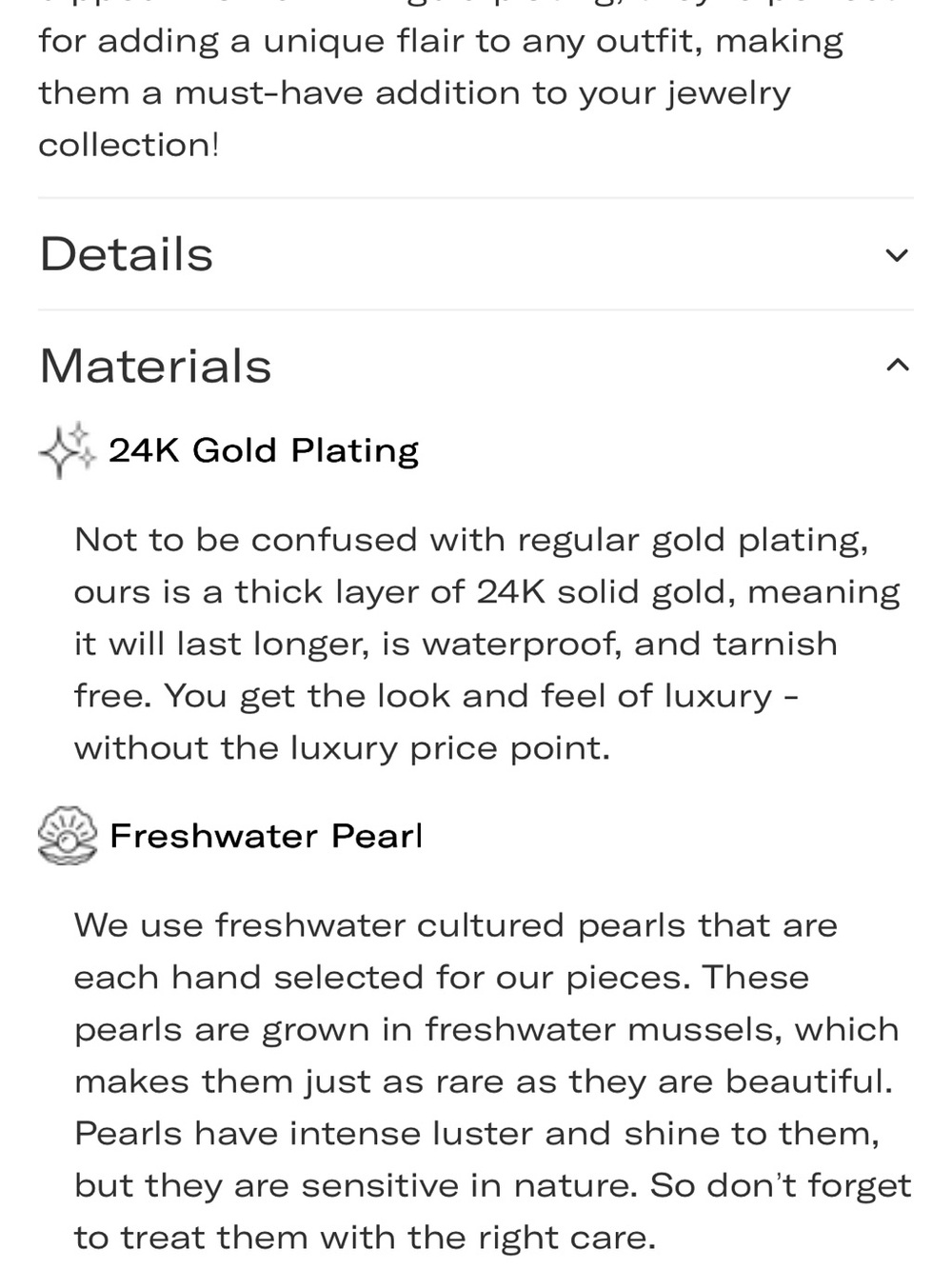
Task: Select the Freshwater Pearl title
Action: click(x=266, y=836)
